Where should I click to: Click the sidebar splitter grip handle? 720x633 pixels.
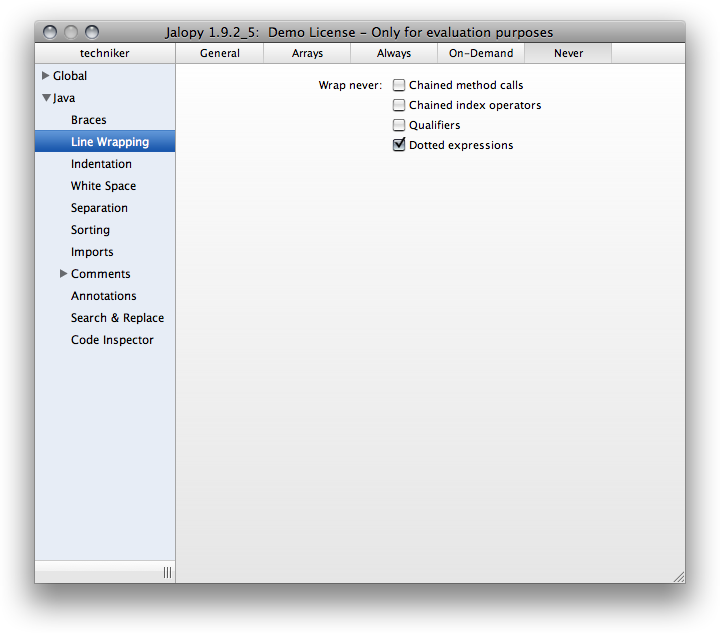click(167, 572)
